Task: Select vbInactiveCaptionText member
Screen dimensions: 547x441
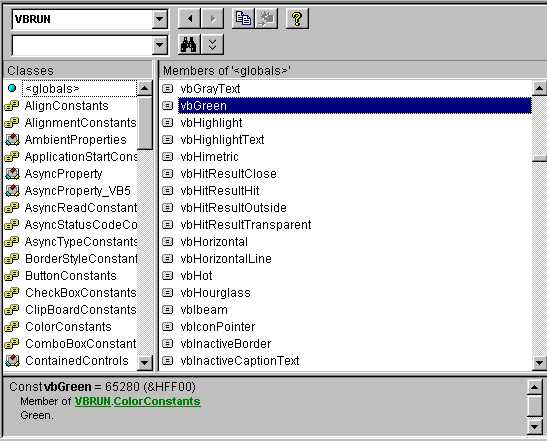Action: coord(240,360)
